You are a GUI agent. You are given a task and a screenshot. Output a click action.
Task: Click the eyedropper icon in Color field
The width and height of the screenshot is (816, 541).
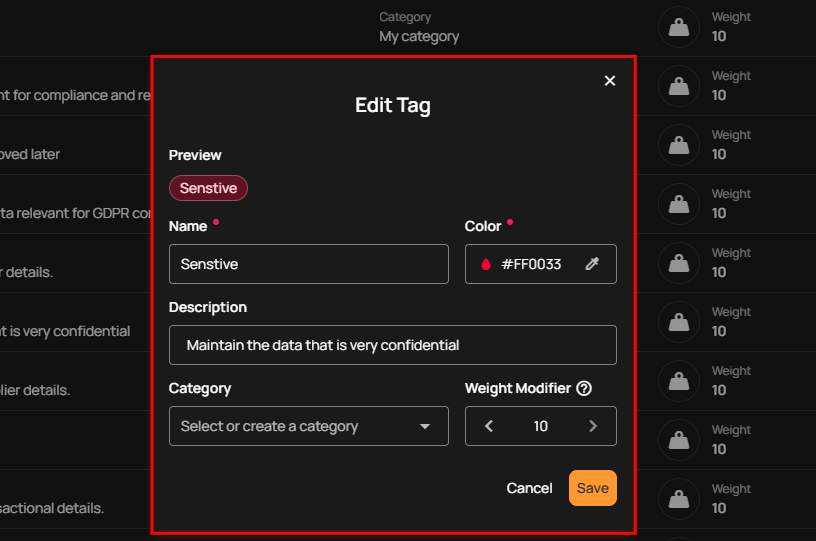coord(592,264)
